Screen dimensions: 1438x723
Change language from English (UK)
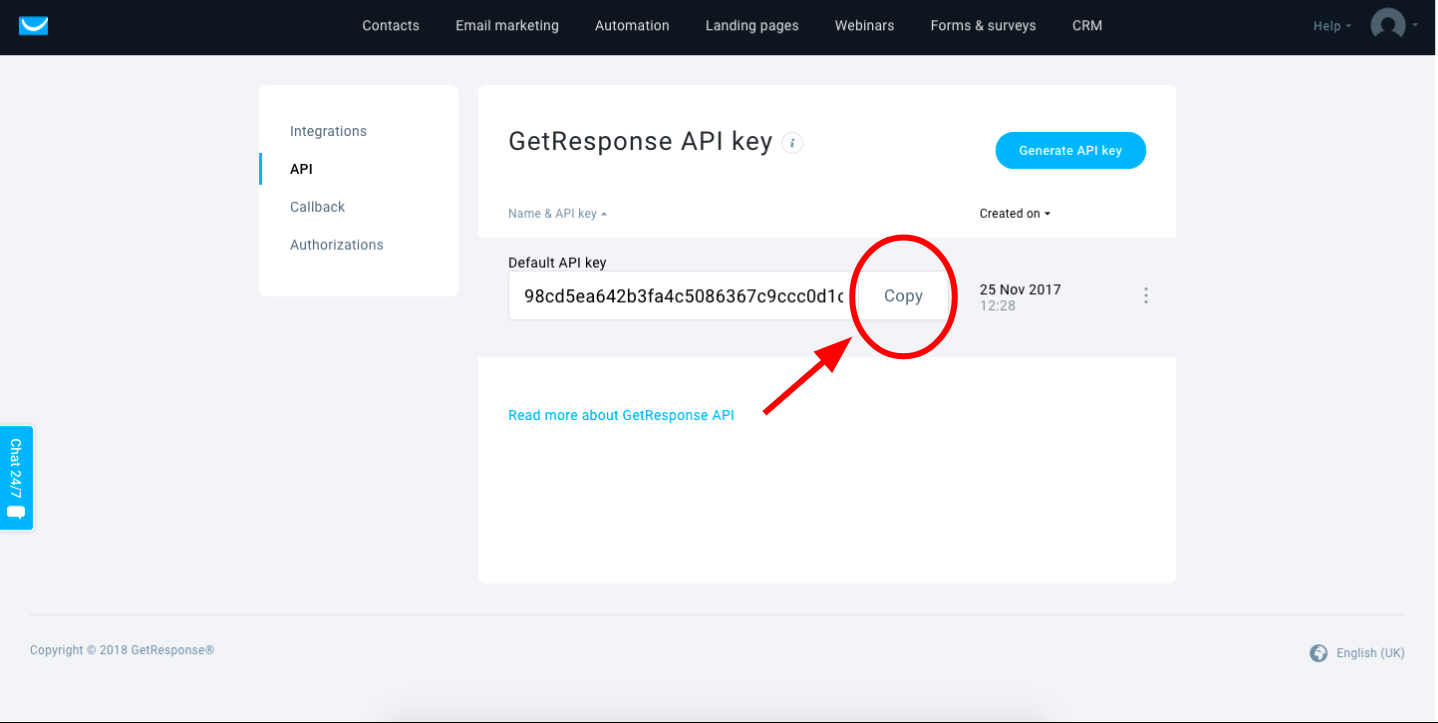coord(1370,653)
